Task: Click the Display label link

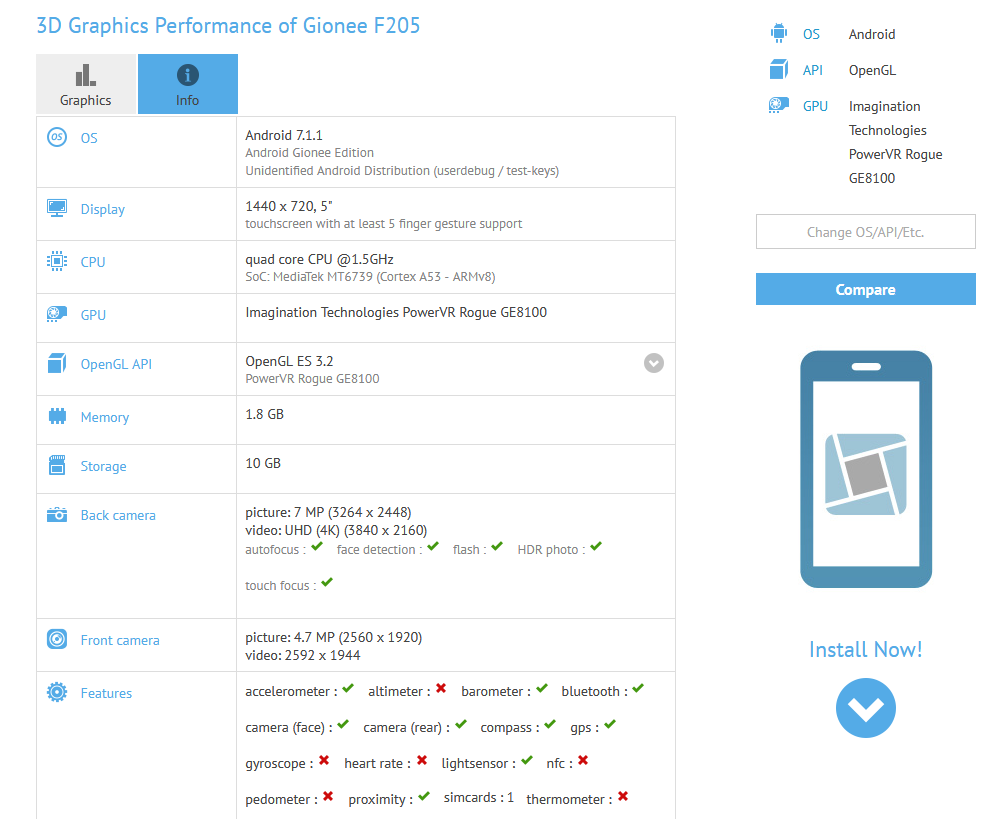Action: coord(103,209)
